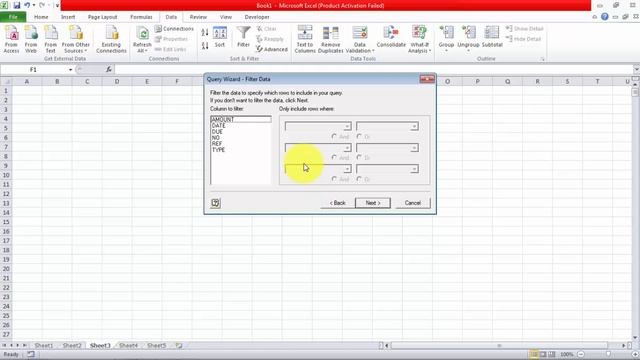The height and width of the screenshot is (360, 640).
Task: Expand the Name Box dropdown arrow
Action: [x=70, y=70]
